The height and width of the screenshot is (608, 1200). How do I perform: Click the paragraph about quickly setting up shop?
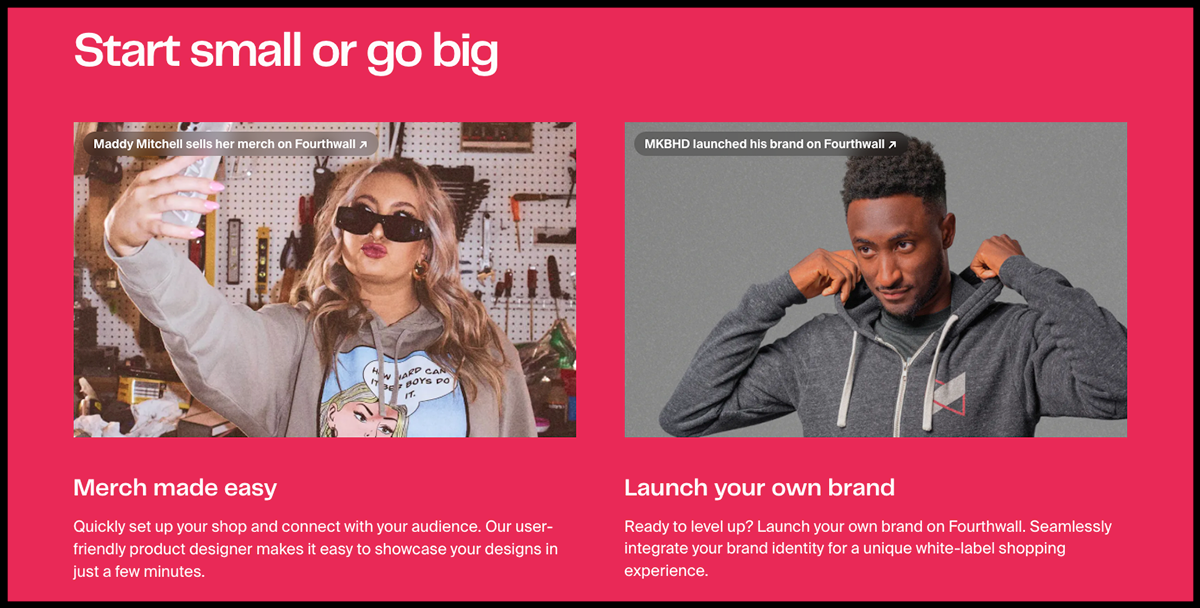point(316,549)
